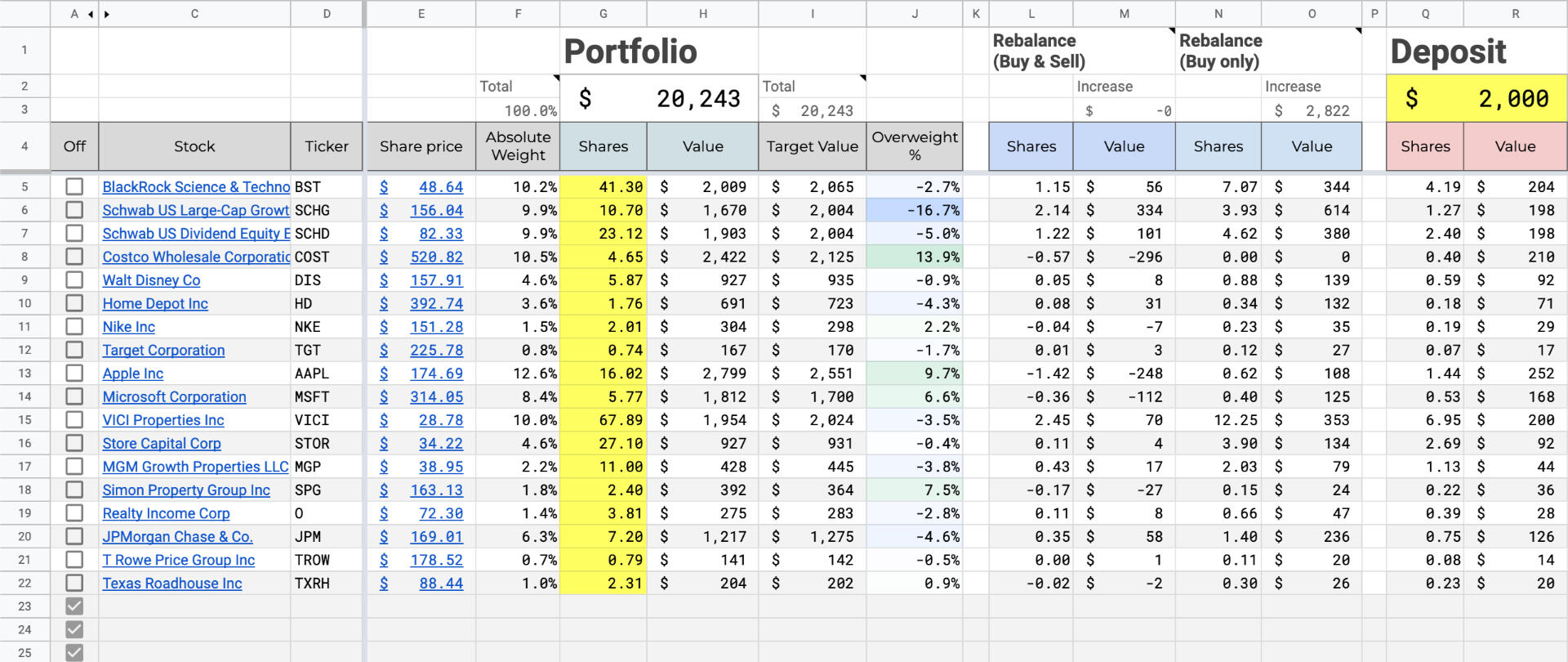The width and height of the screenshot is (1568, 662).
Task: Click the Nike Inc link
Action: [128, 327]
